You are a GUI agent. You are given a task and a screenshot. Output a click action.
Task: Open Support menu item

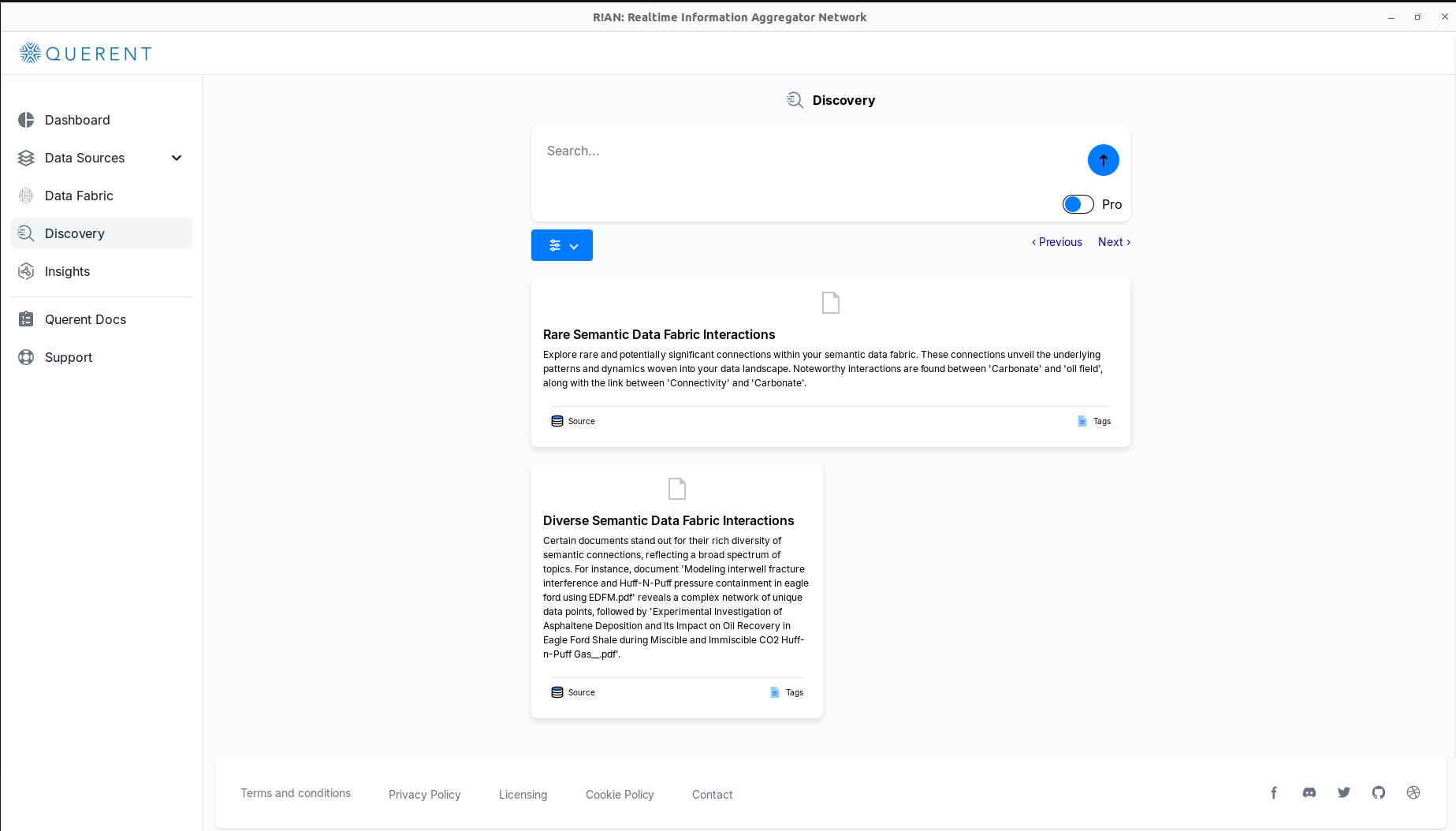point(102,357)
